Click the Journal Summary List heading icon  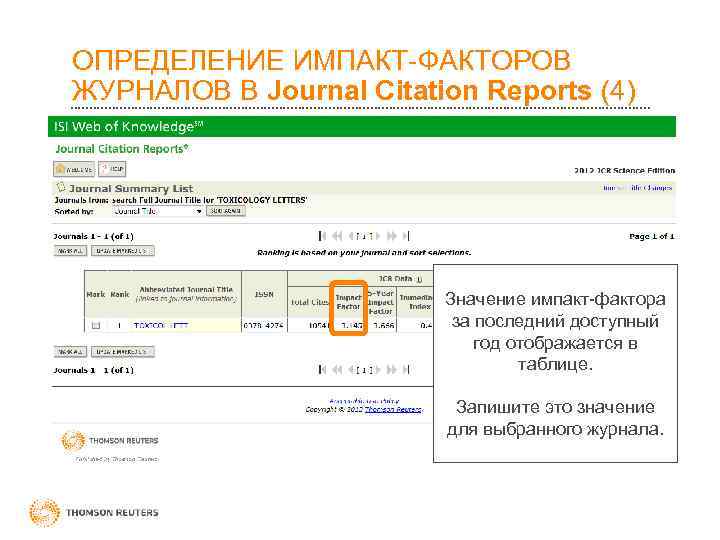pyautogui.click(x=61, y=187)
